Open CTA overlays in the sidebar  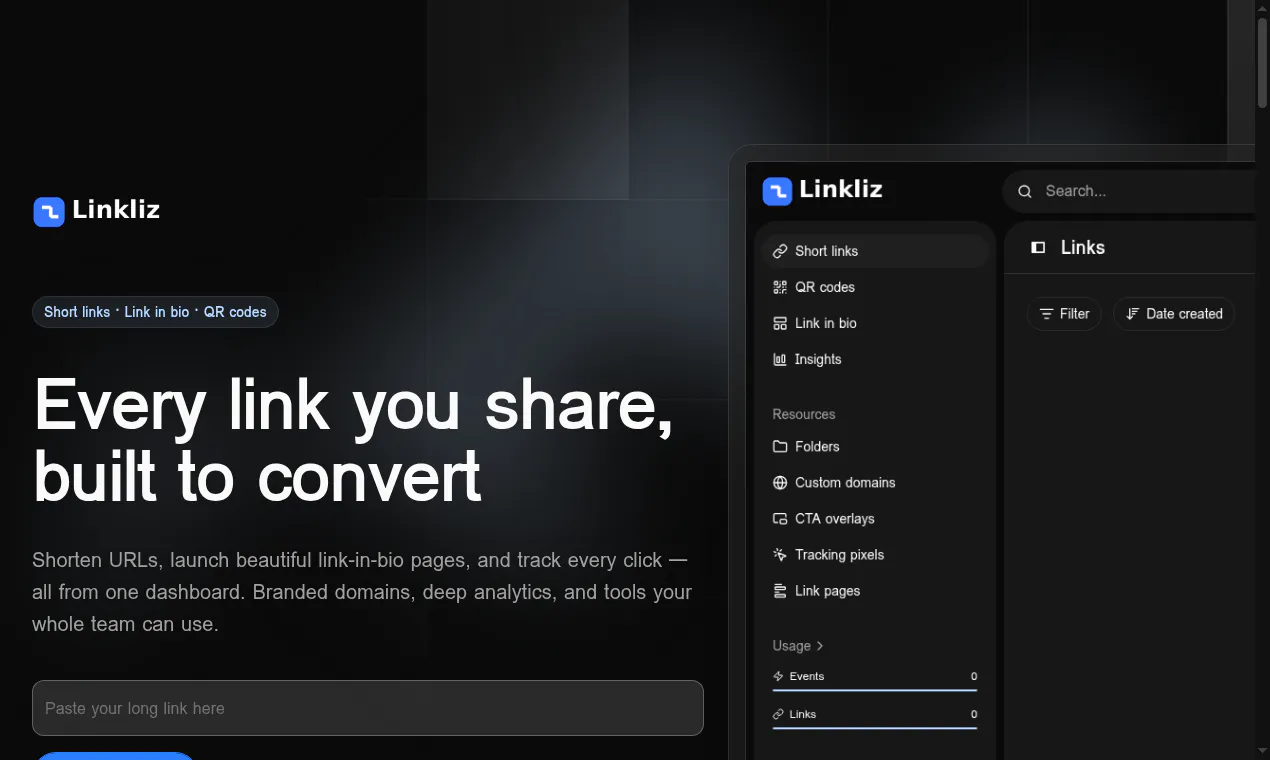pos(875,518)
